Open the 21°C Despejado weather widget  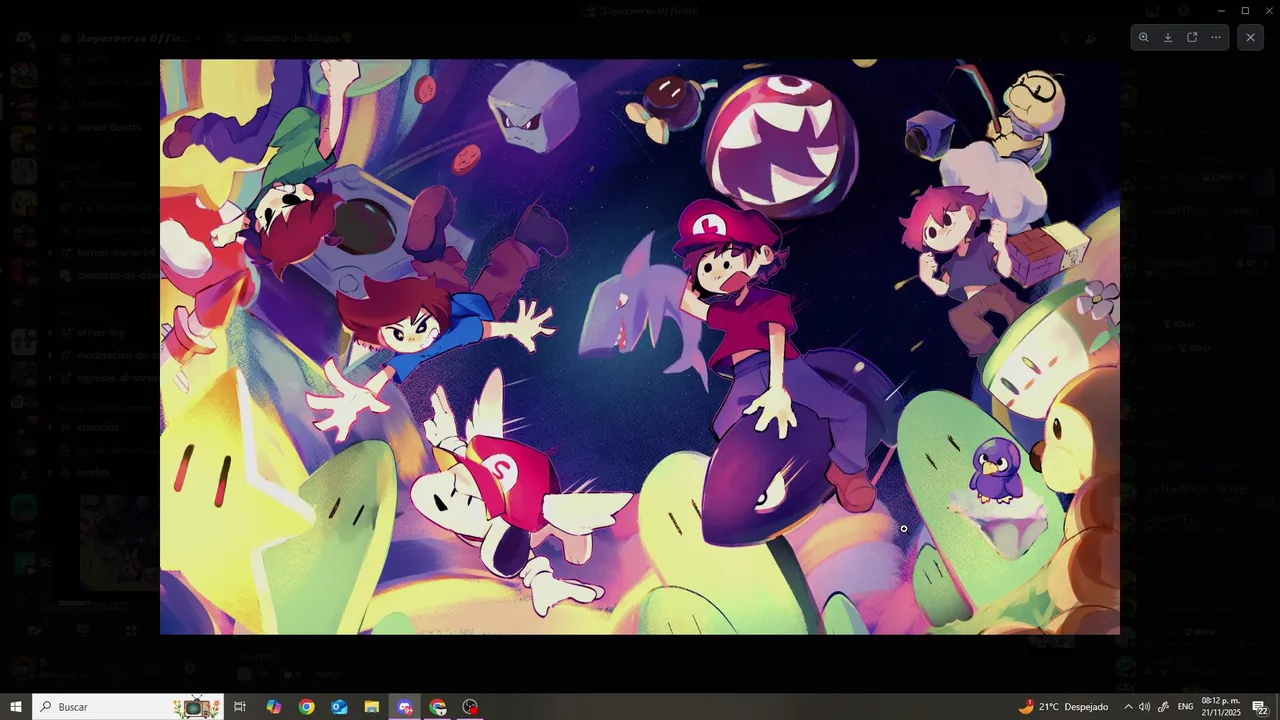pyautogui.click(x=1063, y=707)
